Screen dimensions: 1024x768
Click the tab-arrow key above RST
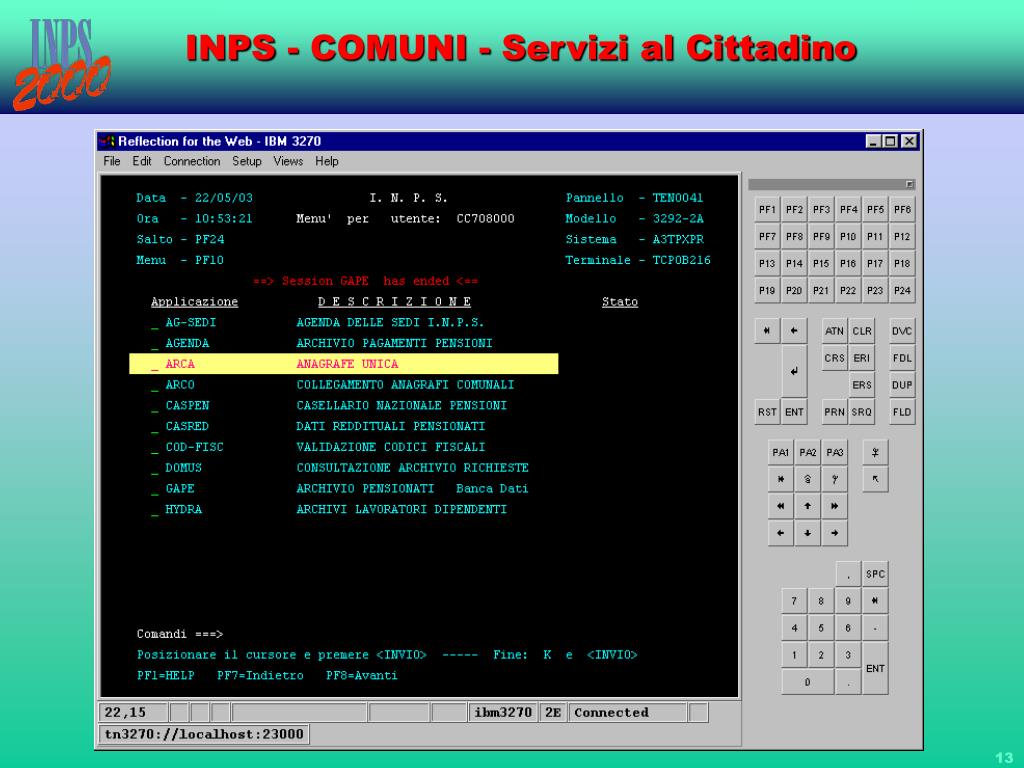767,331
